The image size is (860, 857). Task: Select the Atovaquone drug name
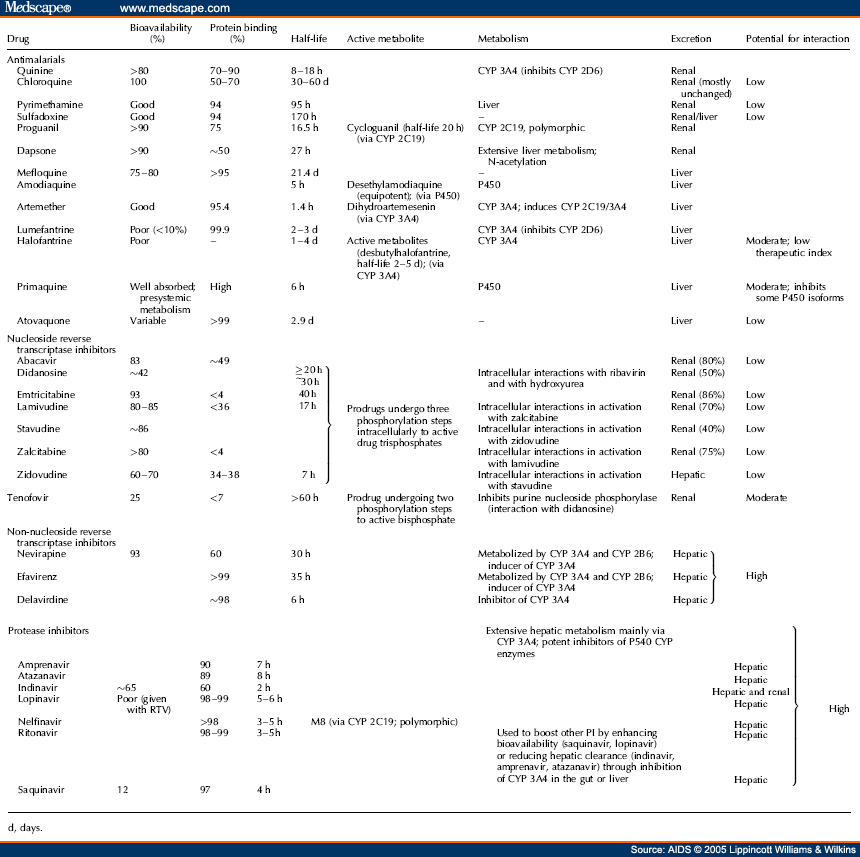coord(44,321)
